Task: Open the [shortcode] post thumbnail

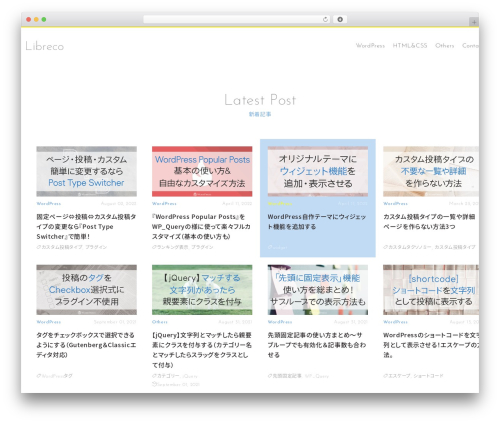Action: tap(431, 290)
